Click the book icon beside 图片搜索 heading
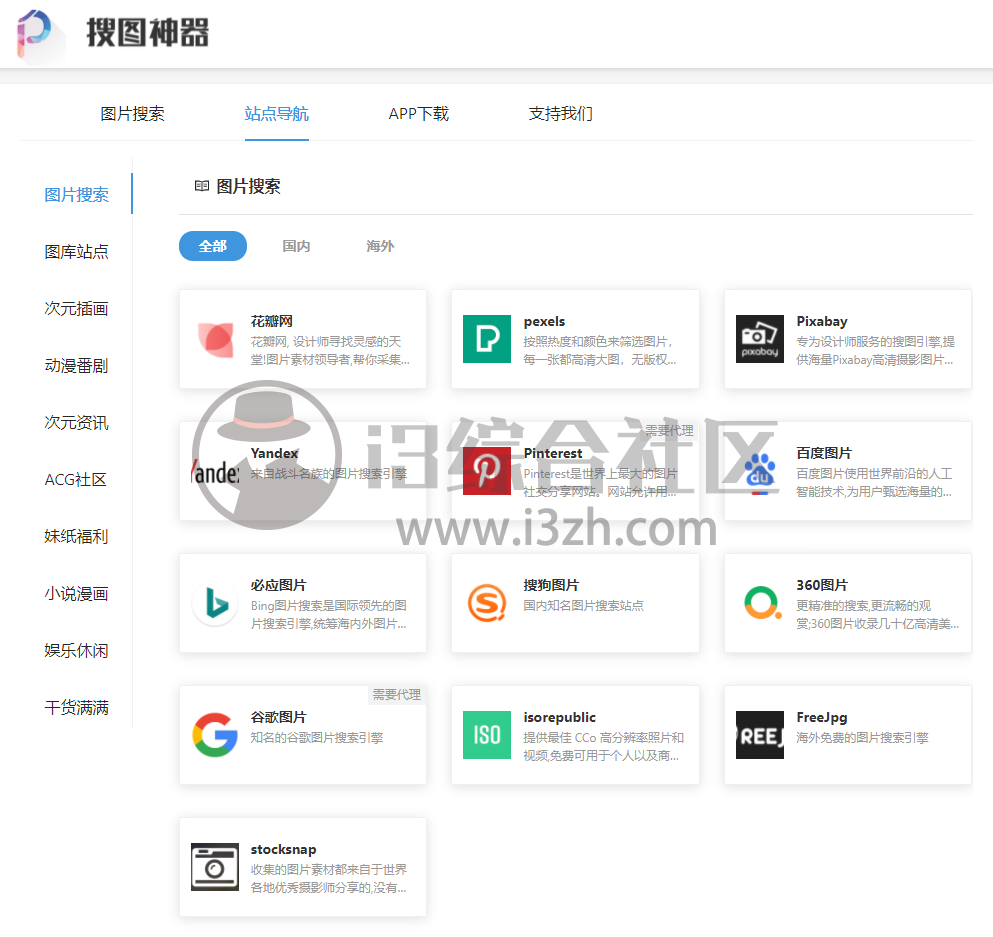Screen dimensions: 993x937 [x=201, y=186]
